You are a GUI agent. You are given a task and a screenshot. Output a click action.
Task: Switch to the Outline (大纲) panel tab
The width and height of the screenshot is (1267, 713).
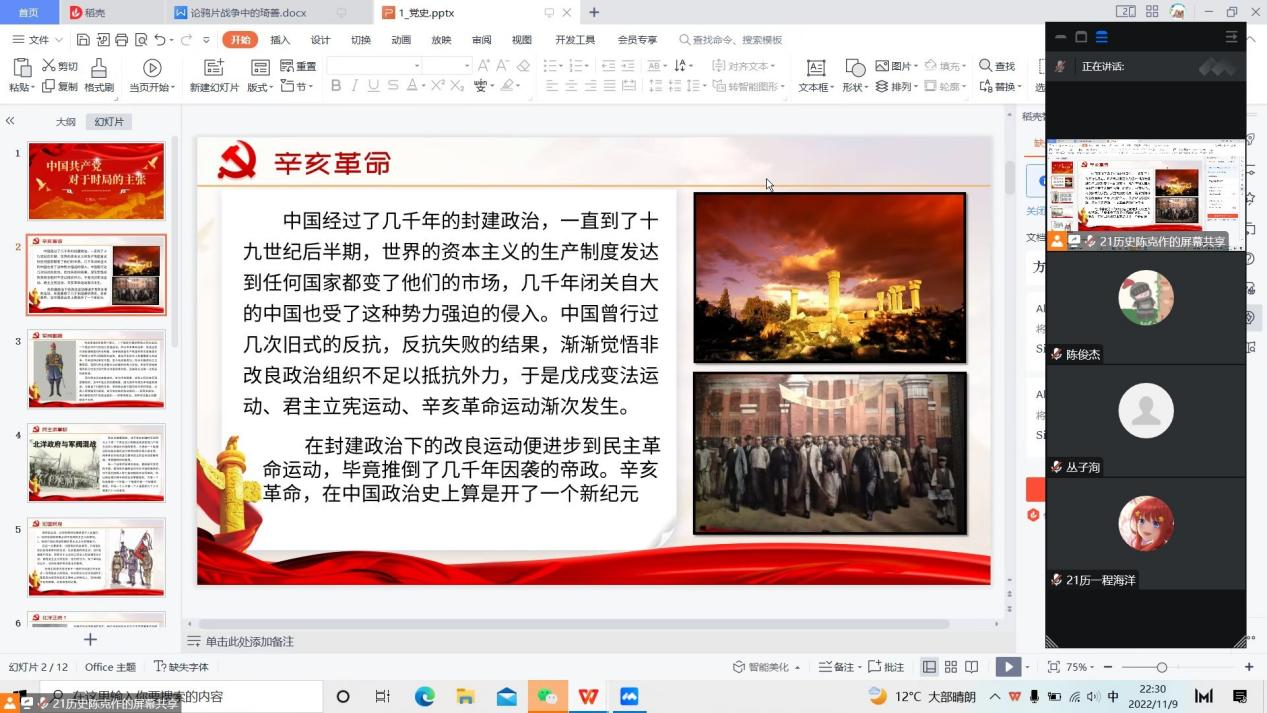(x=66, y=121)
